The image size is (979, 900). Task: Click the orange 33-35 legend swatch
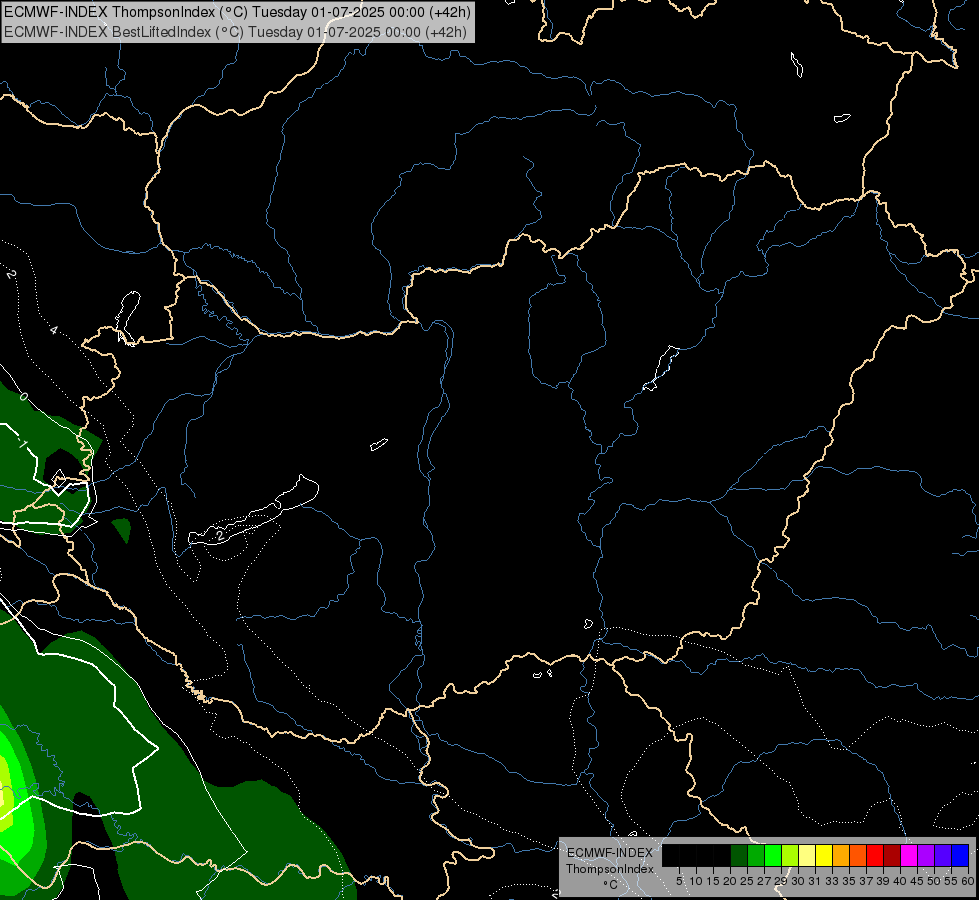(x=841, y=855)
